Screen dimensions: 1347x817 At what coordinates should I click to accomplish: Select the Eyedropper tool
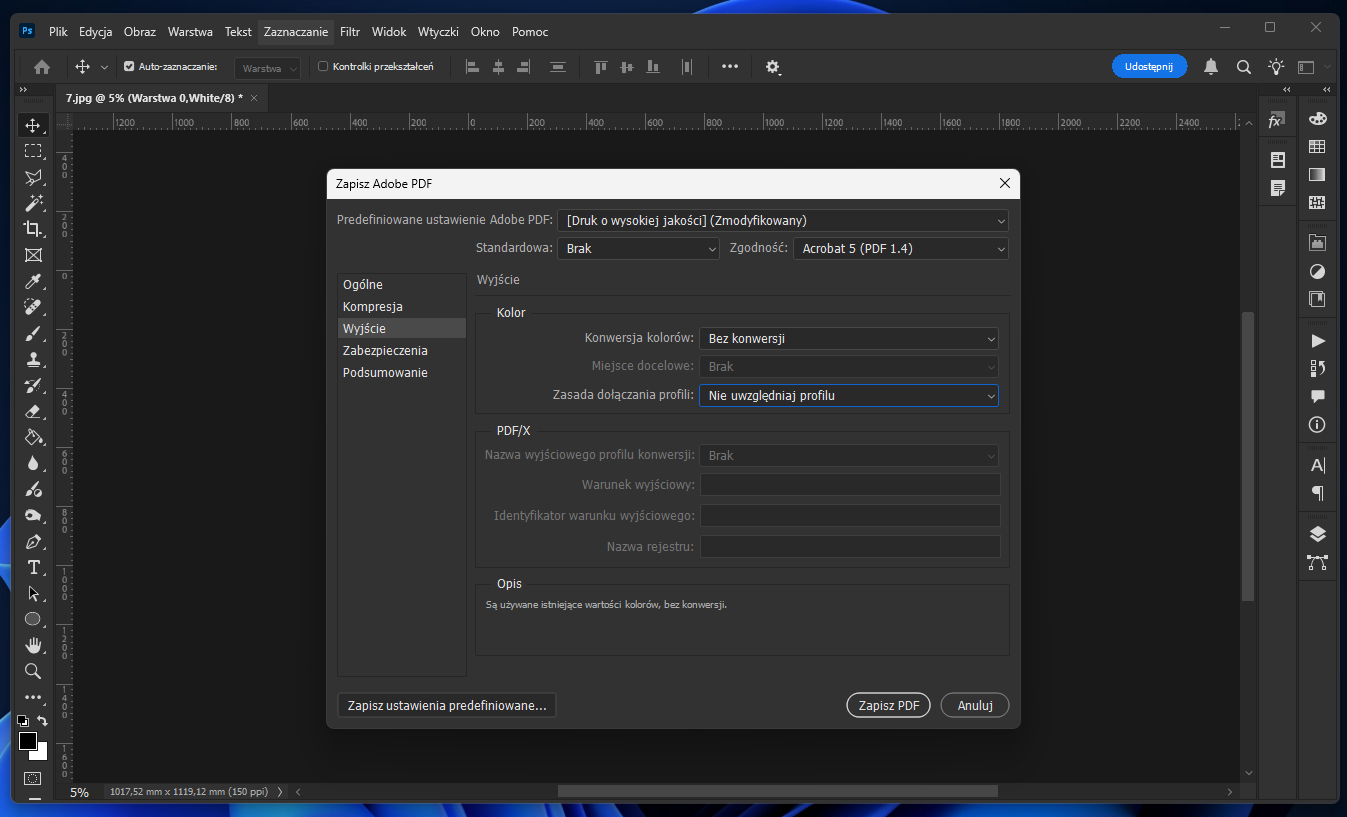(x=34, y=281)
